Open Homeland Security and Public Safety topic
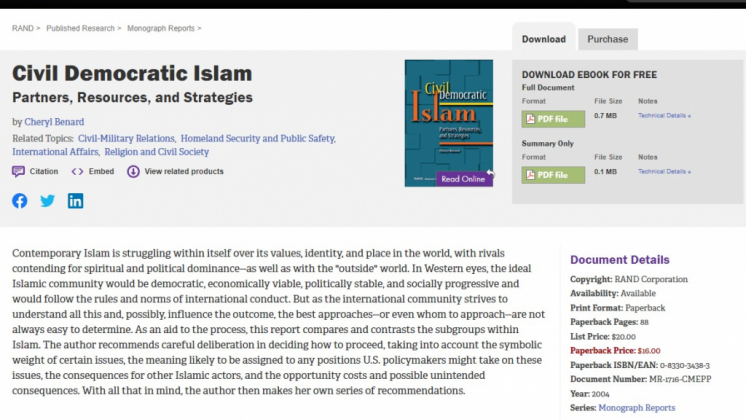Image resolution: width=746 pixels, height=420 pixels. click(x=258, y=138)
